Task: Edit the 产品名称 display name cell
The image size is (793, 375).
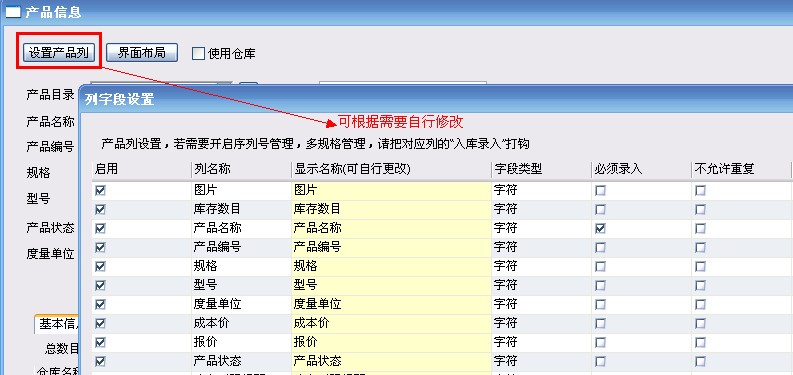Action: pyautogui.click(x=391, y=228)
